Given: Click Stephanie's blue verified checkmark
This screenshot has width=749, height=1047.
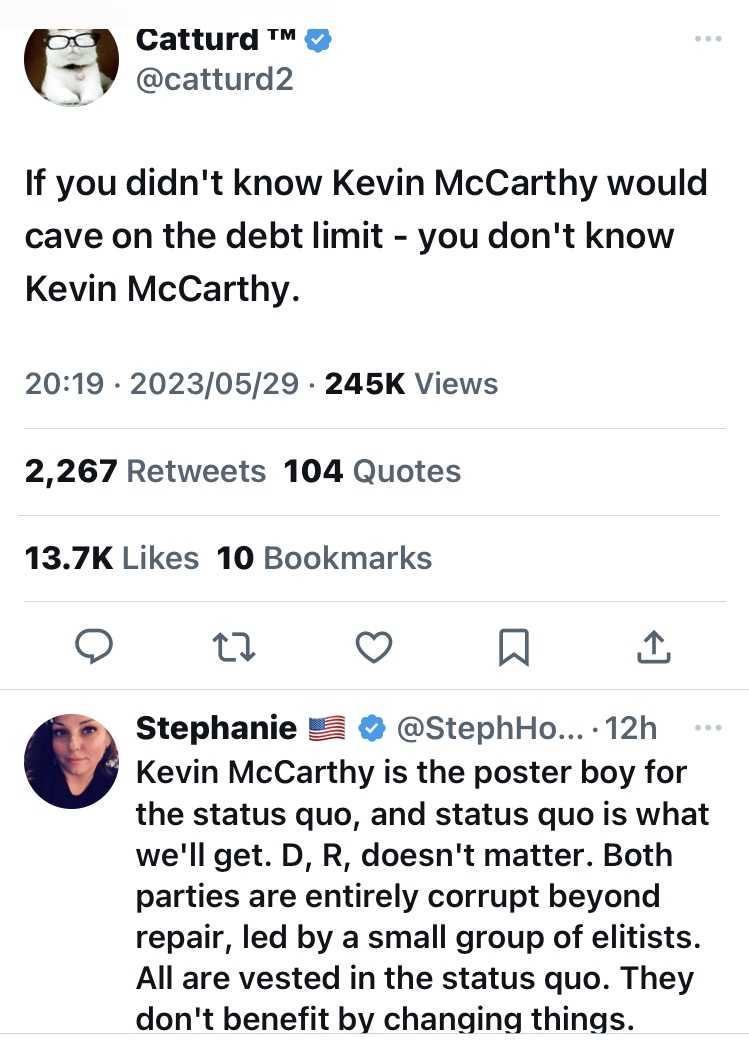Looking at the screenshot, I should tap(372, 729).
